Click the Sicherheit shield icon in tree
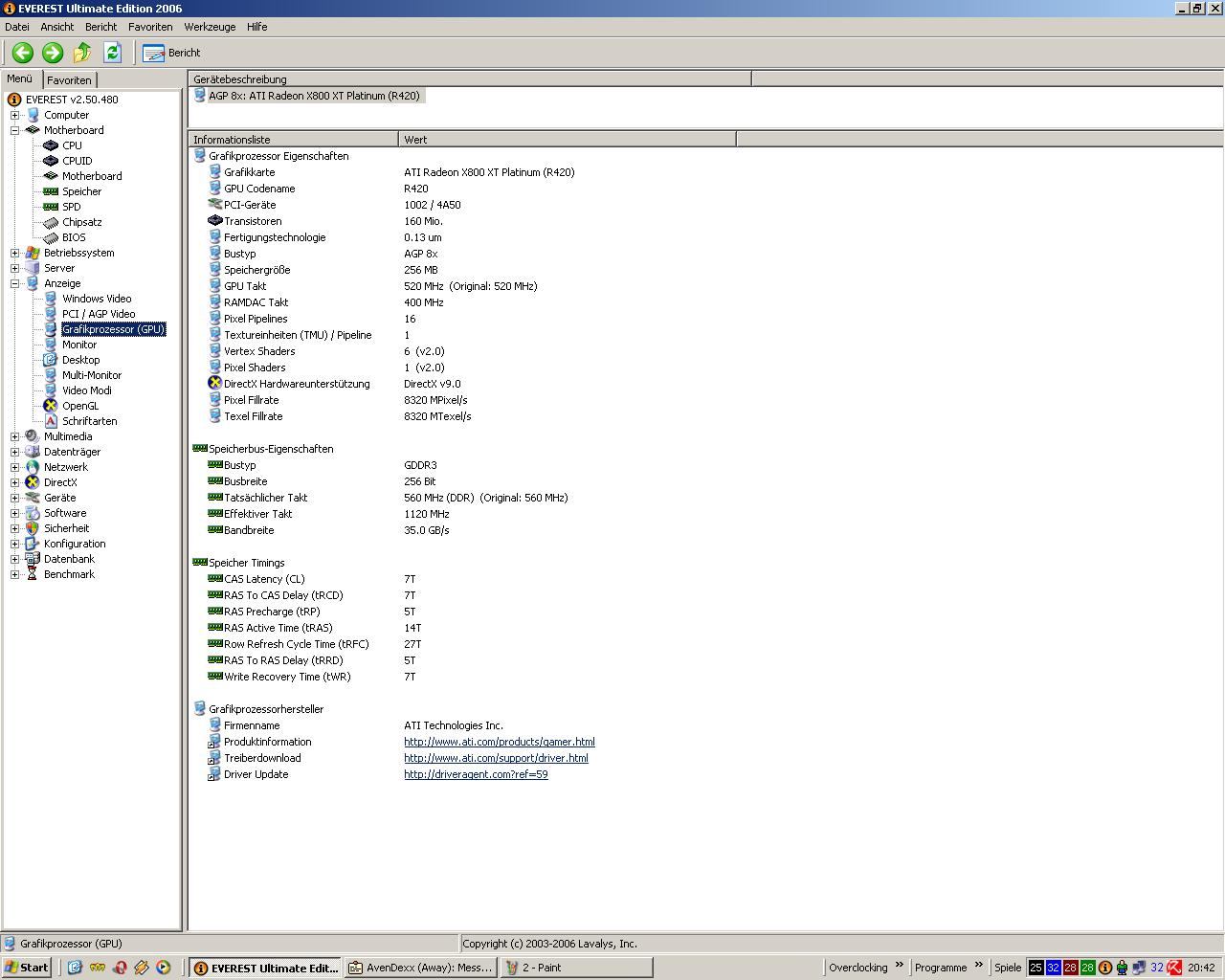 33,528
